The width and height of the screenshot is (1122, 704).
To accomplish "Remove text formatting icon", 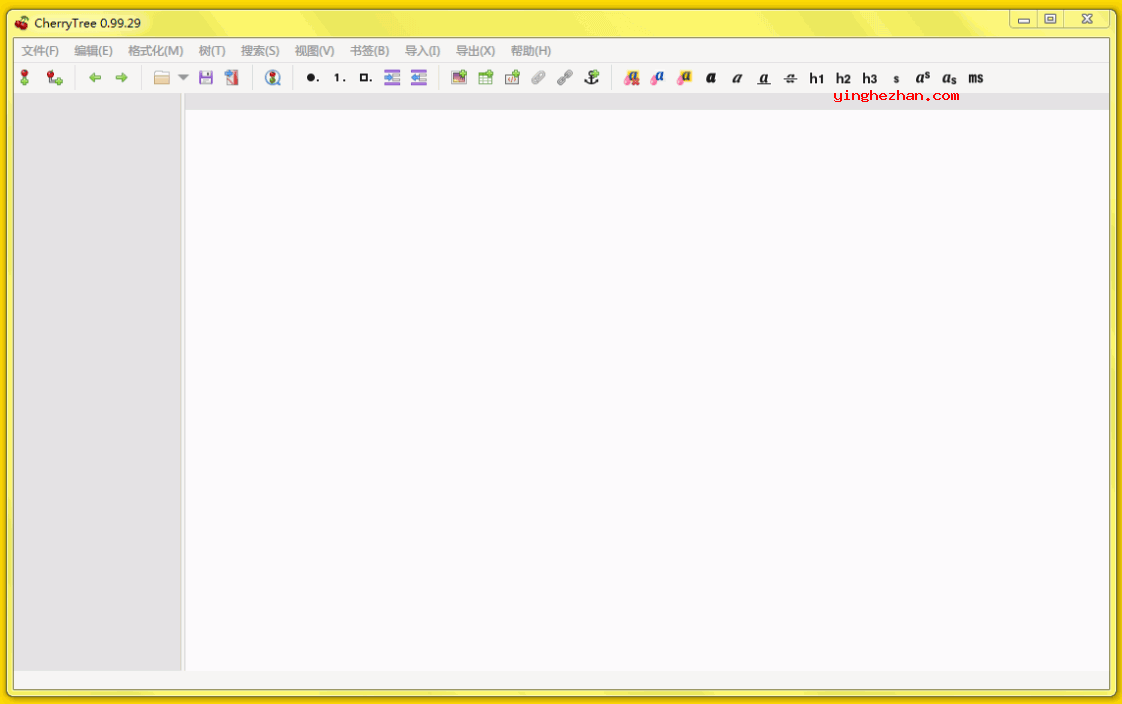I will coord(631,77).
